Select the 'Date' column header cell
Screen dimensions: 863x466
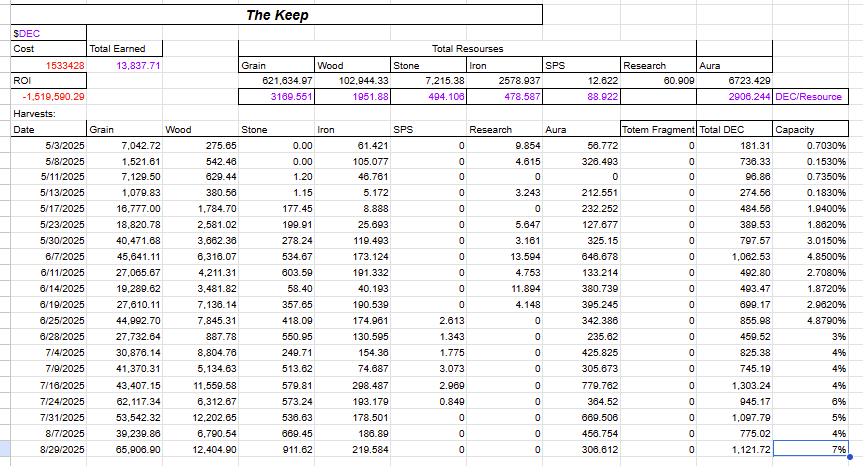point(48,129)
